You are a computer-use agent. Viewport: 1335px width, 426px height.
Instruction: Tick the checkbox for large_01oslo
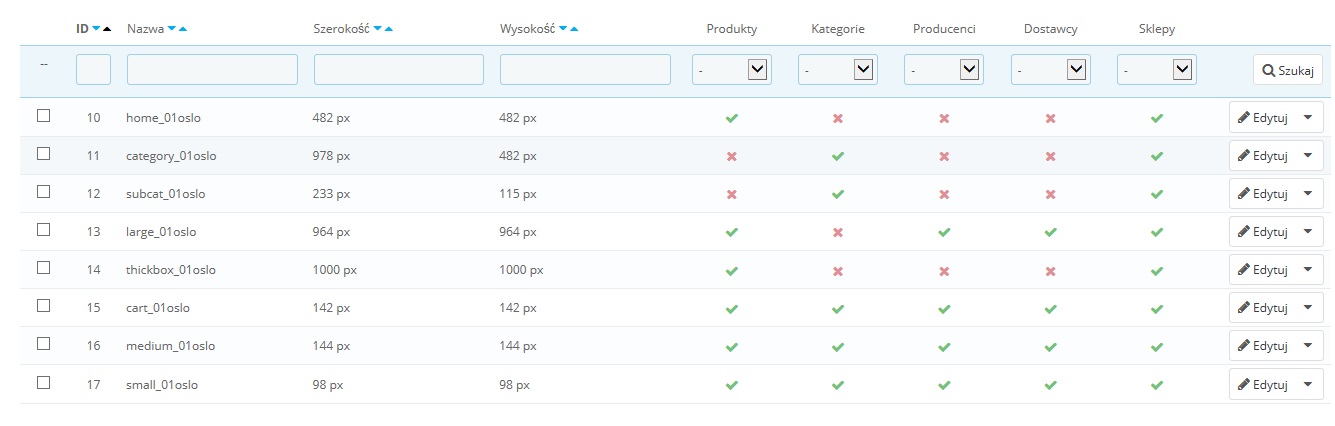click(43, 230)
